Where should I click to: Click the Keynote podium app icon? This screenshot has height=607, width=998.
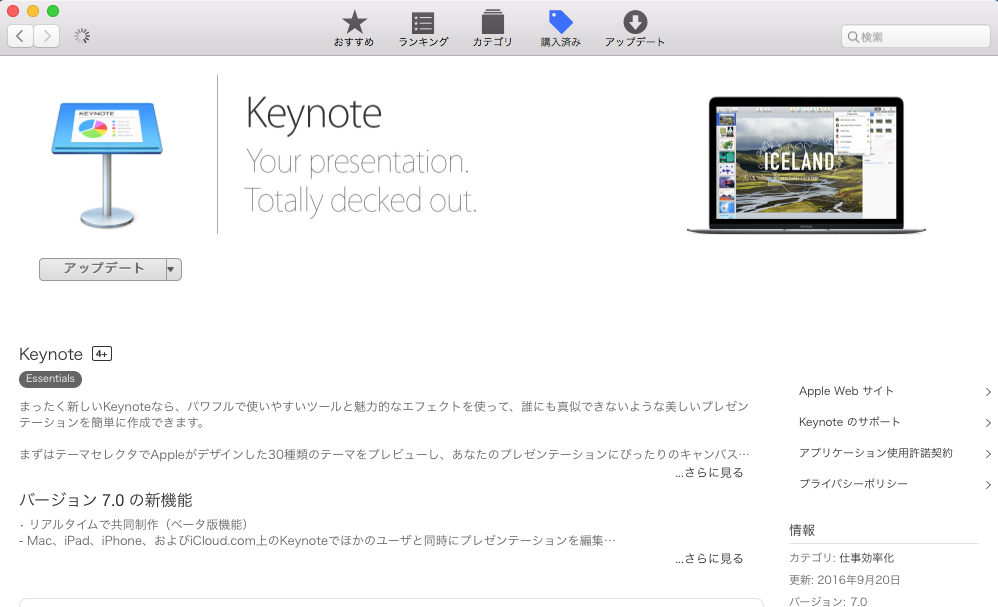point(107,164)
